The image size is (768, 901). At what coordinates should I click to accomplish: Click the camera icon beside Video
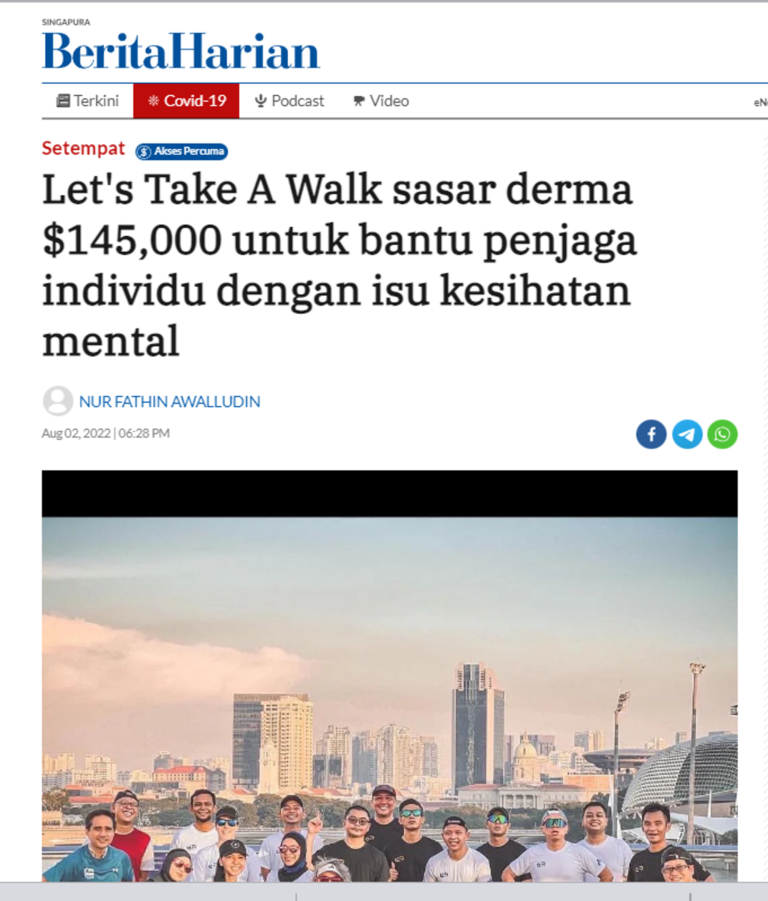[x=359, y=101]
